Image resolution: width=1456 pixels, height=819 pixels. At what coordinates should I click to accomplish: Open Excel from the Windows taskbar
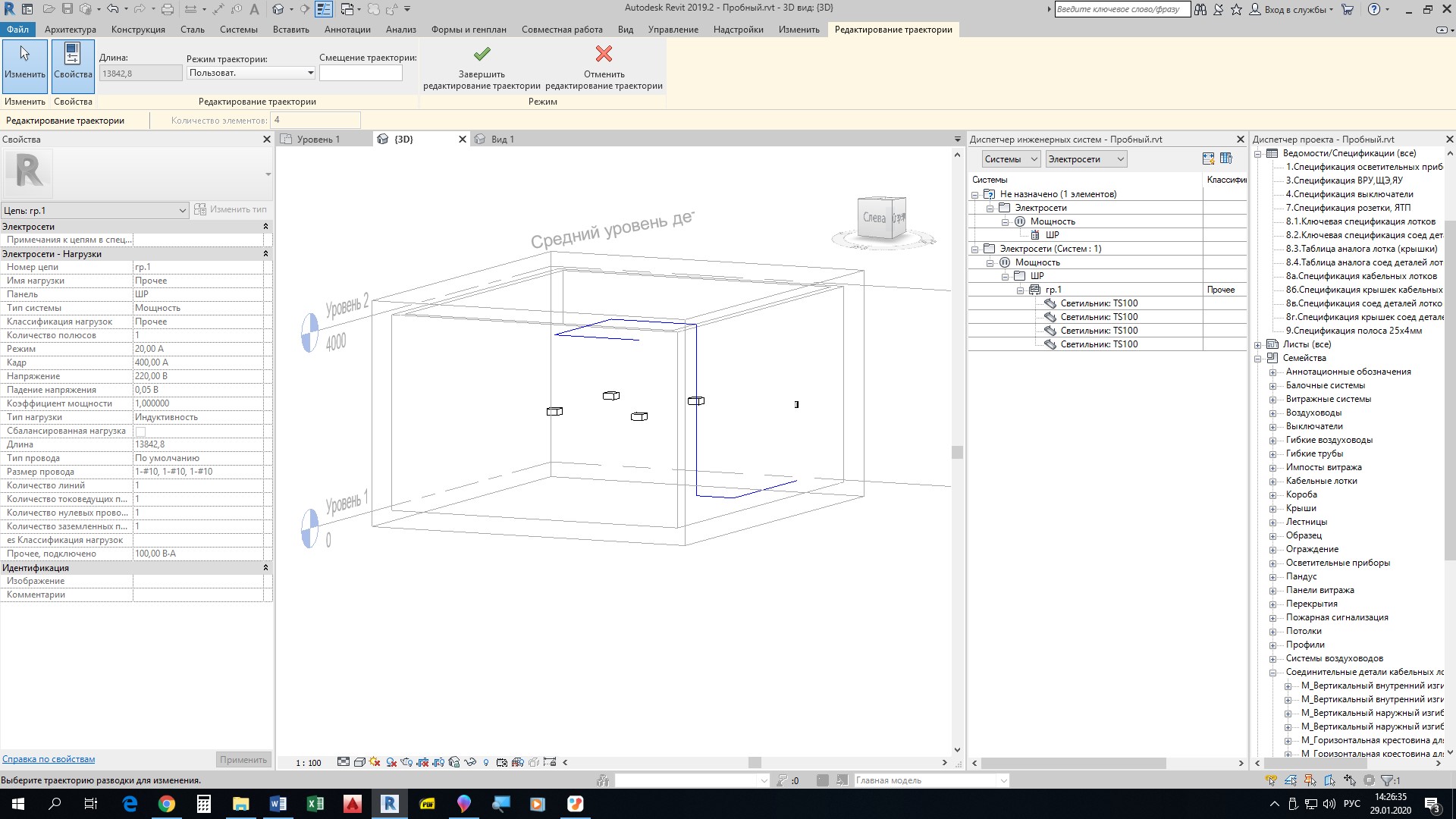315,804
